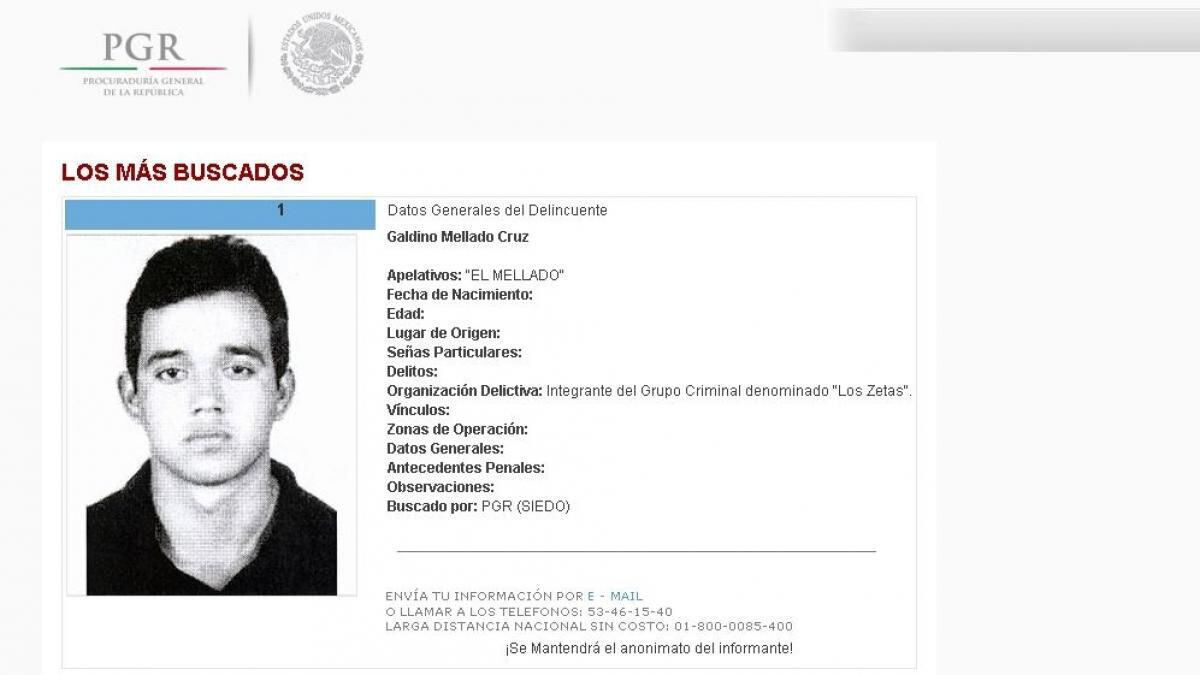Viewport: 1200px width, 675px height.
Task: Open the E - MAIL link
Action: [615, 596]
